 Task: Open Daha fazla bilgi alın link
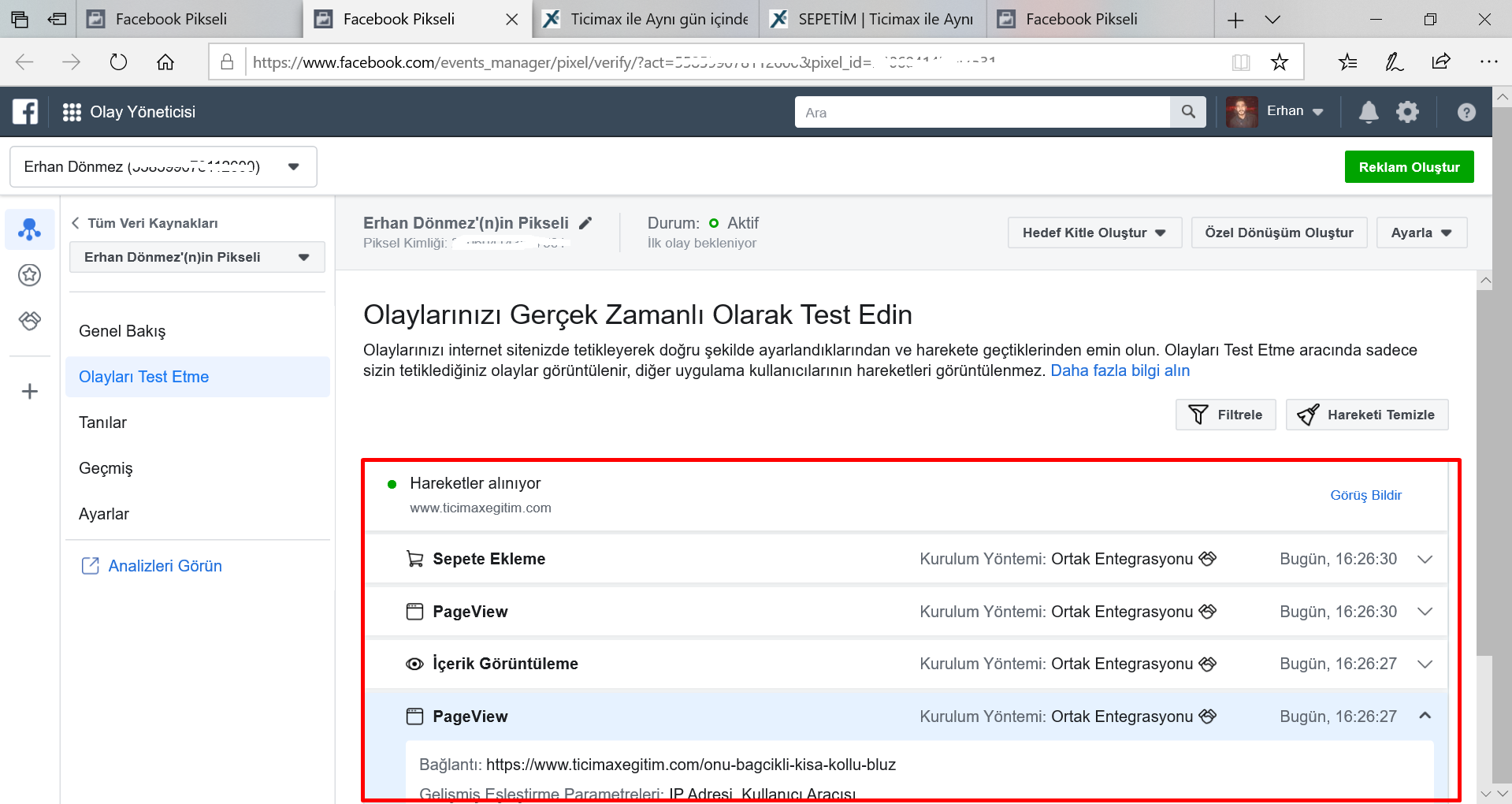pos(1120,370)
